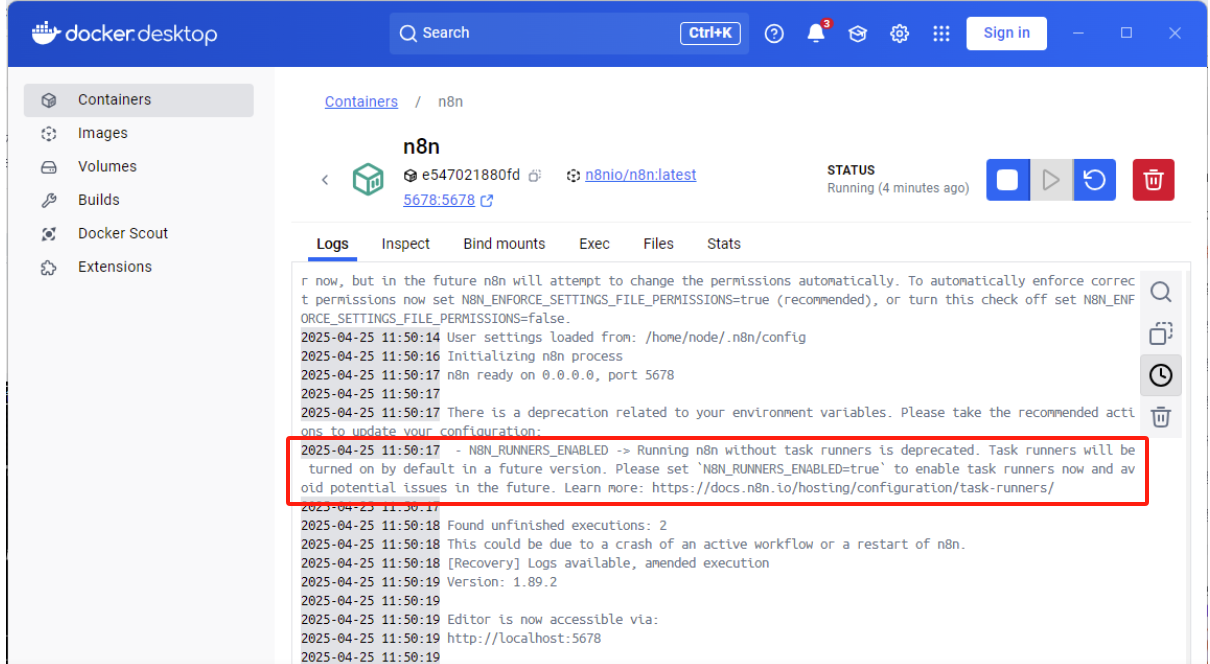
Task: Open Docker Scout in sidebar
Action: pyautogui.click(x=139, y=233)
